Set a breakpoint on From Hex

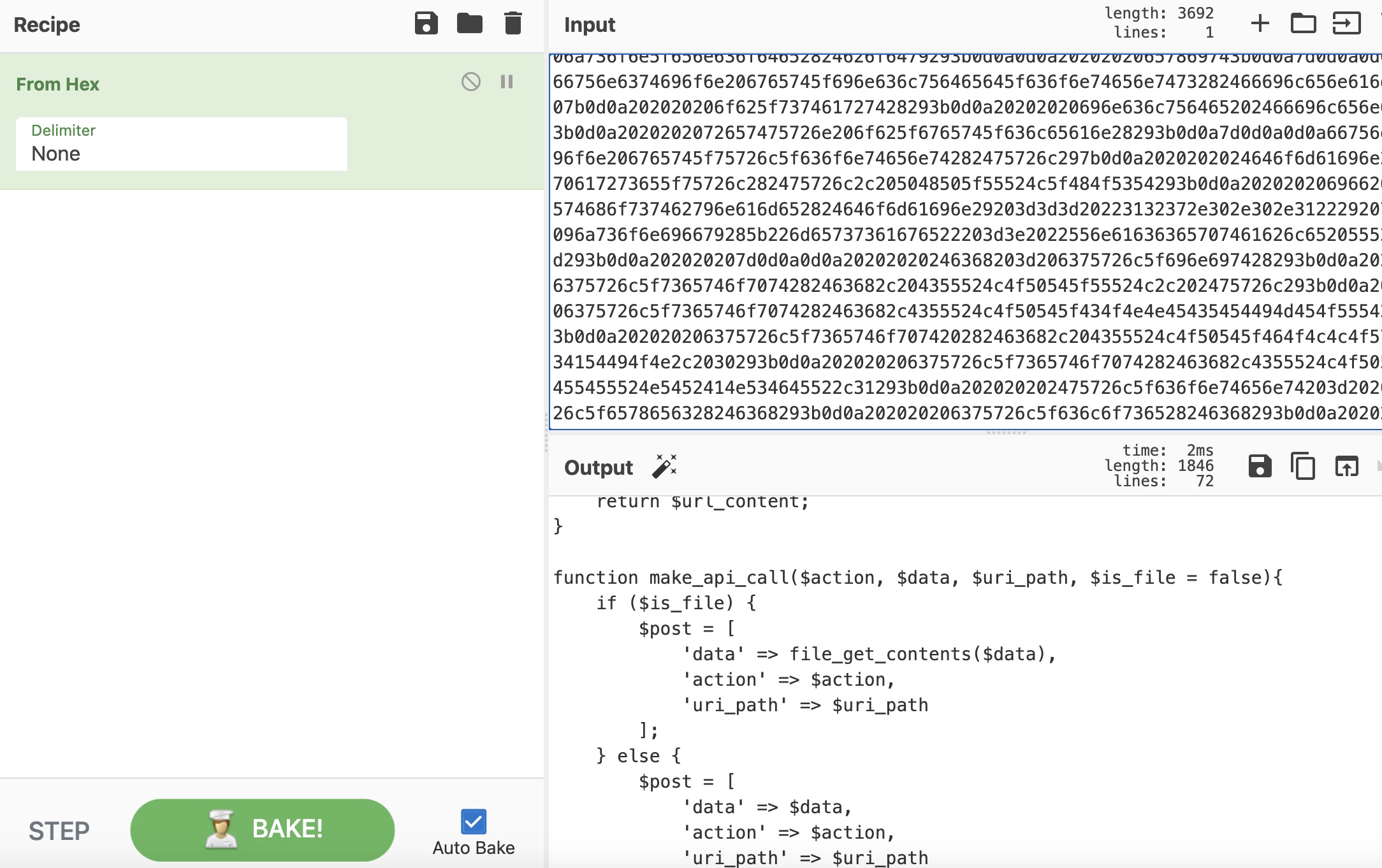click(507, 82)
